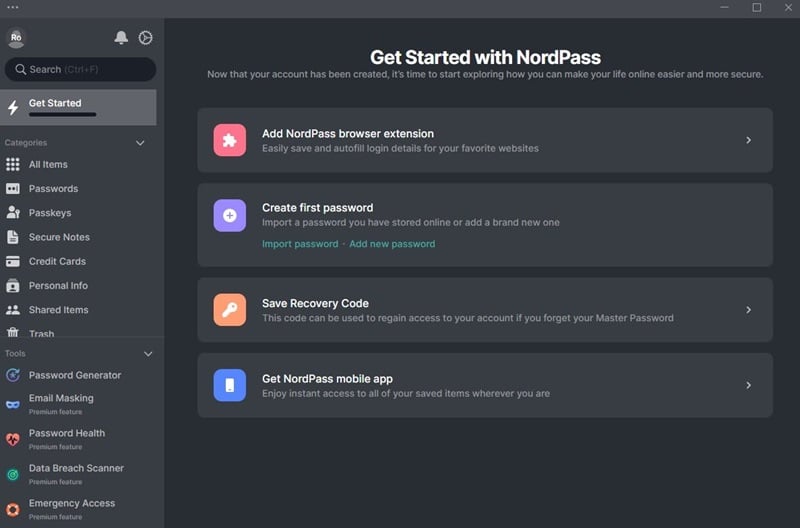Open Shared Items category
Image resolution: width=800 pixels, height=528 pixels.
59,310
